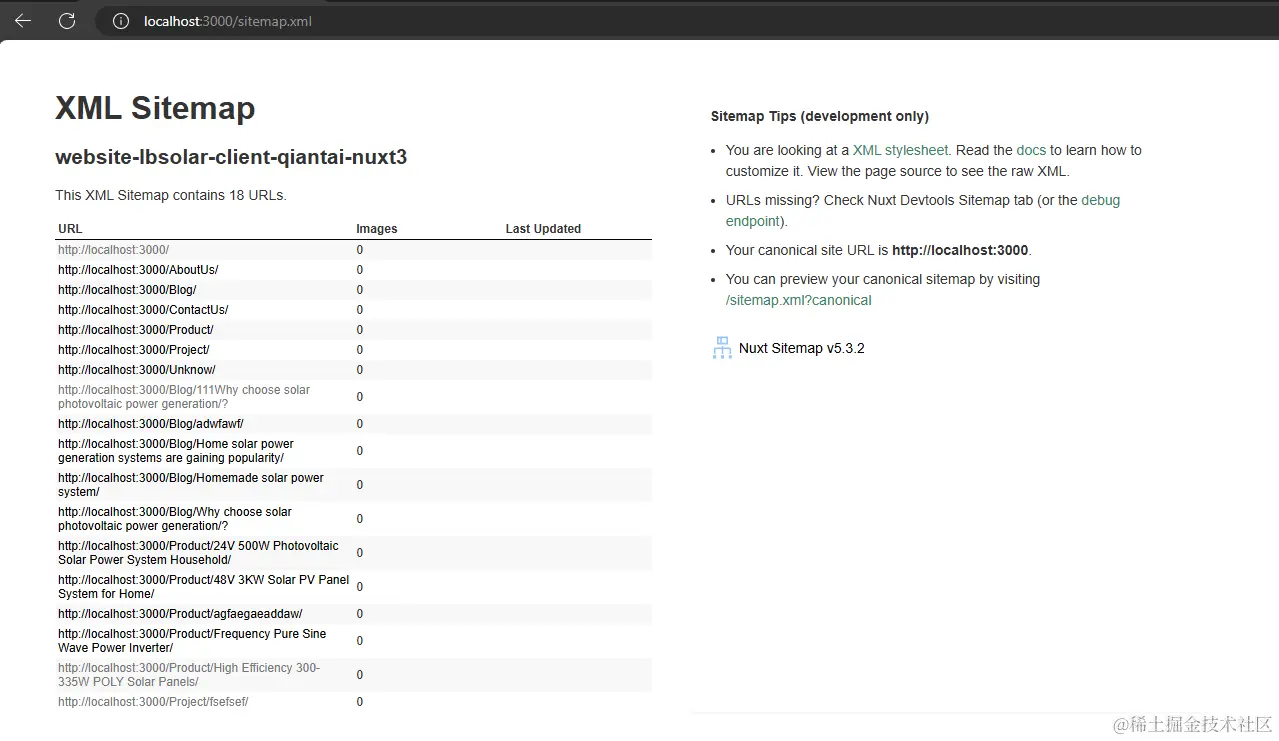Click the Nuxt Sitemap v5.3.2 text
1279x741 pixels.
(801, 348)
